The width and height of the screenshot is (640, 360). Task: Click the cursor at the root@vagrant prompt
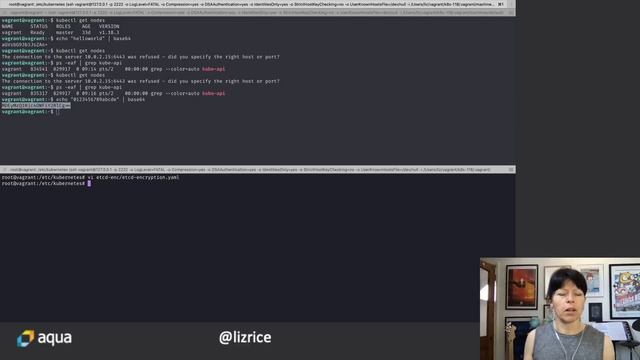[x=89, y=184]
